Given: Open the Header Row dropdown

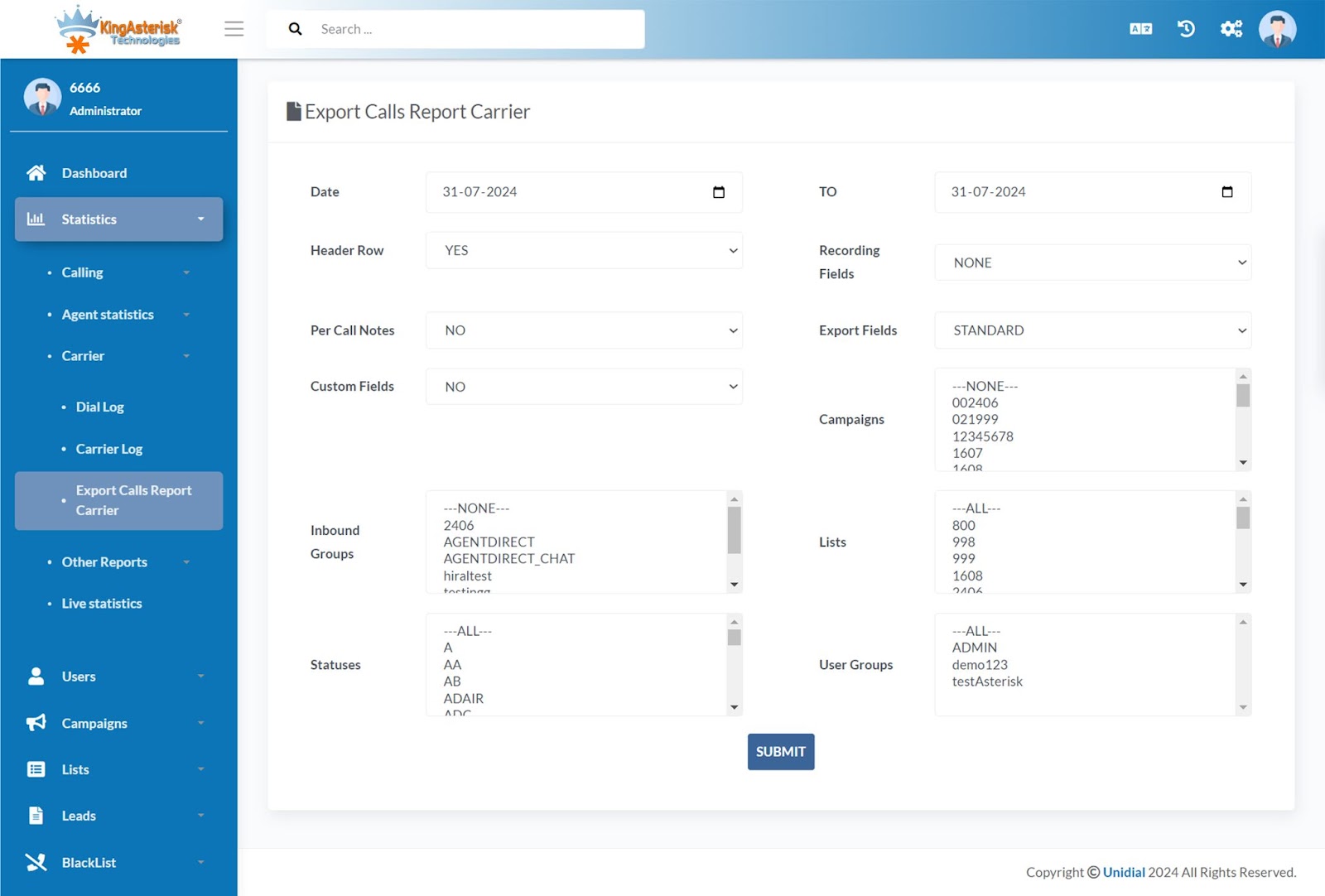Looking at the screenshot, I should click(x=584, y=250).
